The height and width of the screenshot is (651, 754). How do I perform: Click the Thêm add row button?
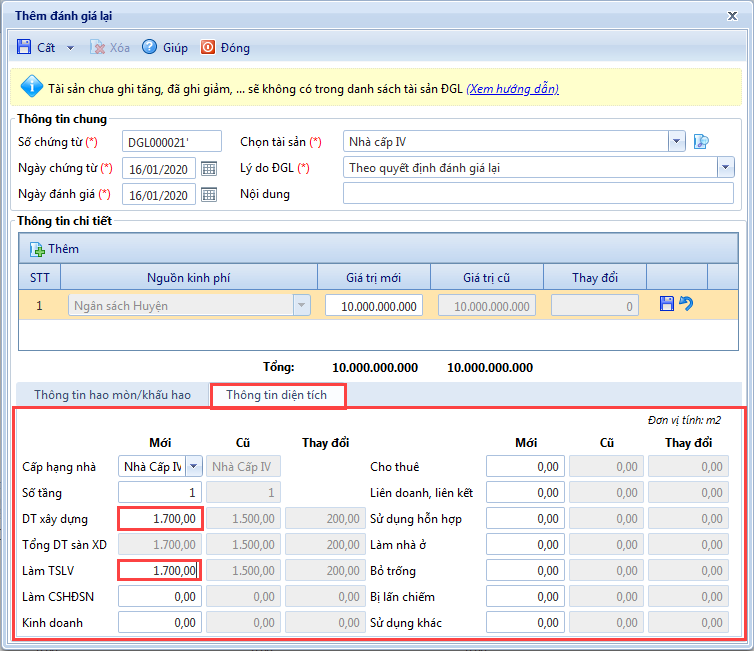click(54, 249)
